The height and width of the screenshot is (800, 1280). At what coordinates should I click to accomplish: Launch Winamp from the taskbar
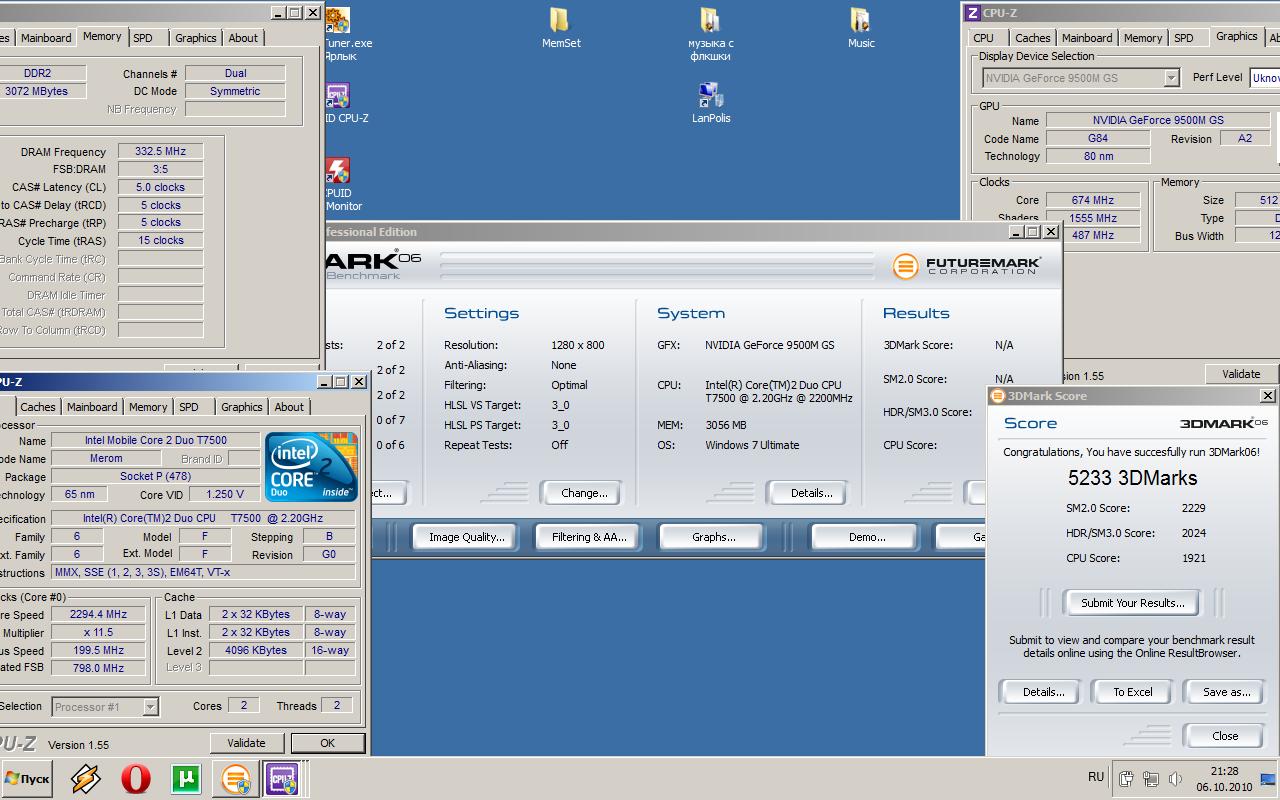pyautogui.click(x=86, y=778)
